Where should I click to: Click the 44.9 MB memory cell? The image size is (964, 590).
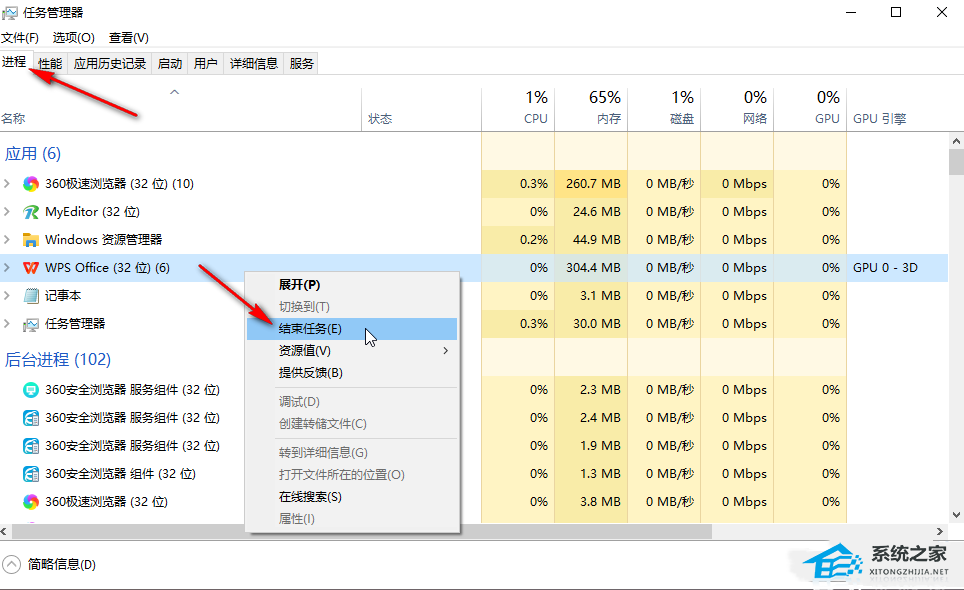tap(591, 240)
